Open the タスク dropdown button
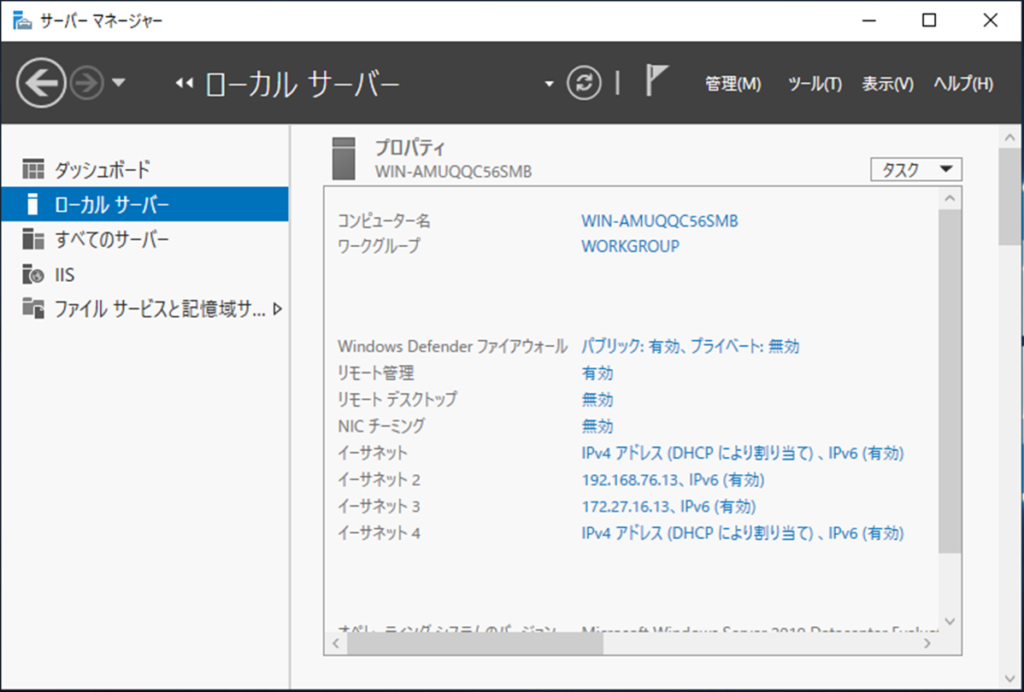 click(x=916, y=170)
